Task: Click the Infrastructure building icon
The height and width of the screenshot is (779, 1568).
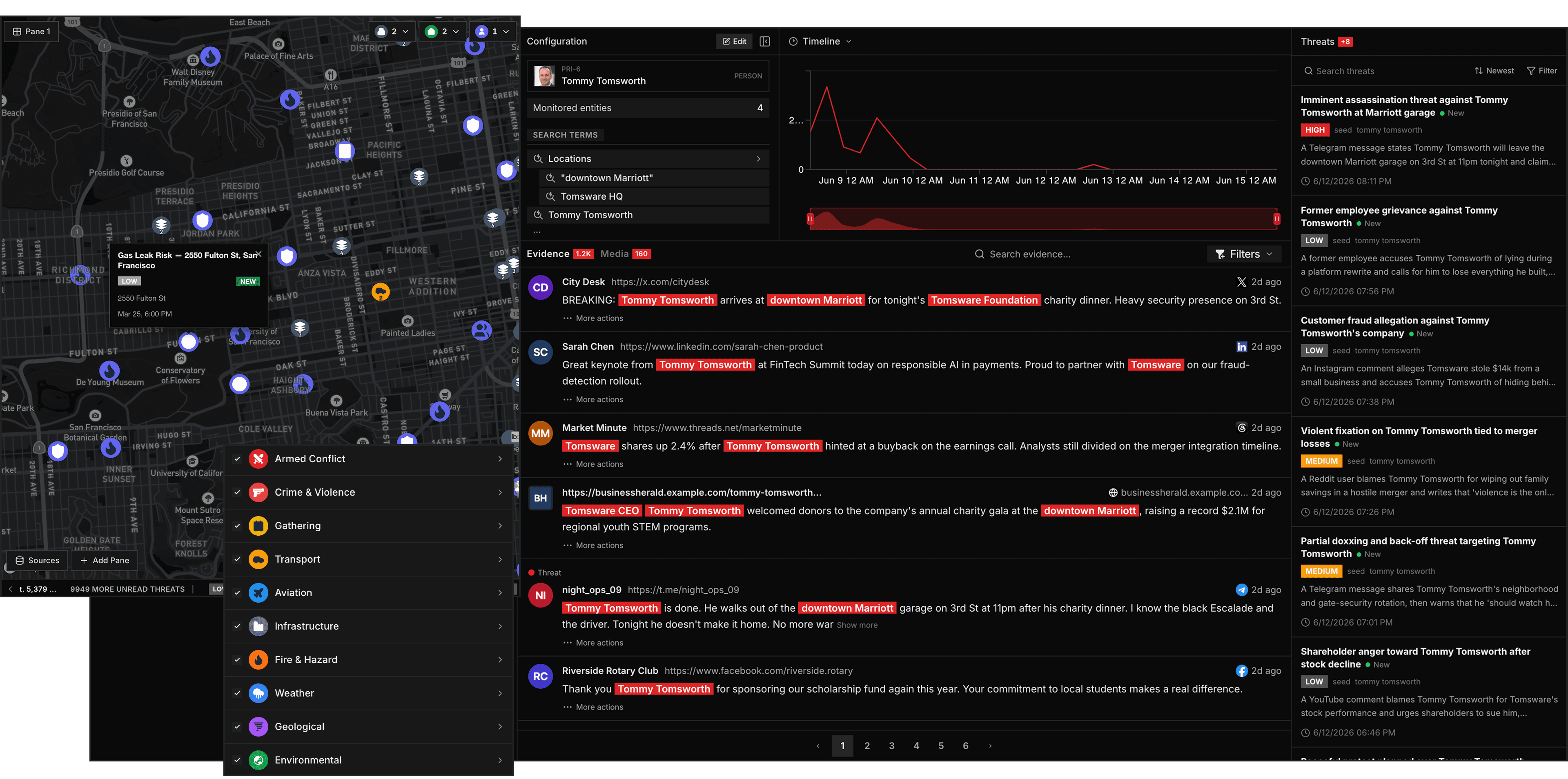Action: pos(258,626)
